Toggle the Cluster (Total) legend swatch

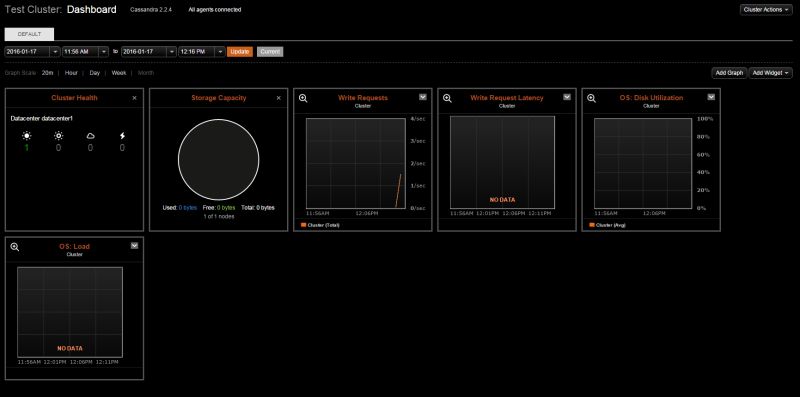point(304,225)
